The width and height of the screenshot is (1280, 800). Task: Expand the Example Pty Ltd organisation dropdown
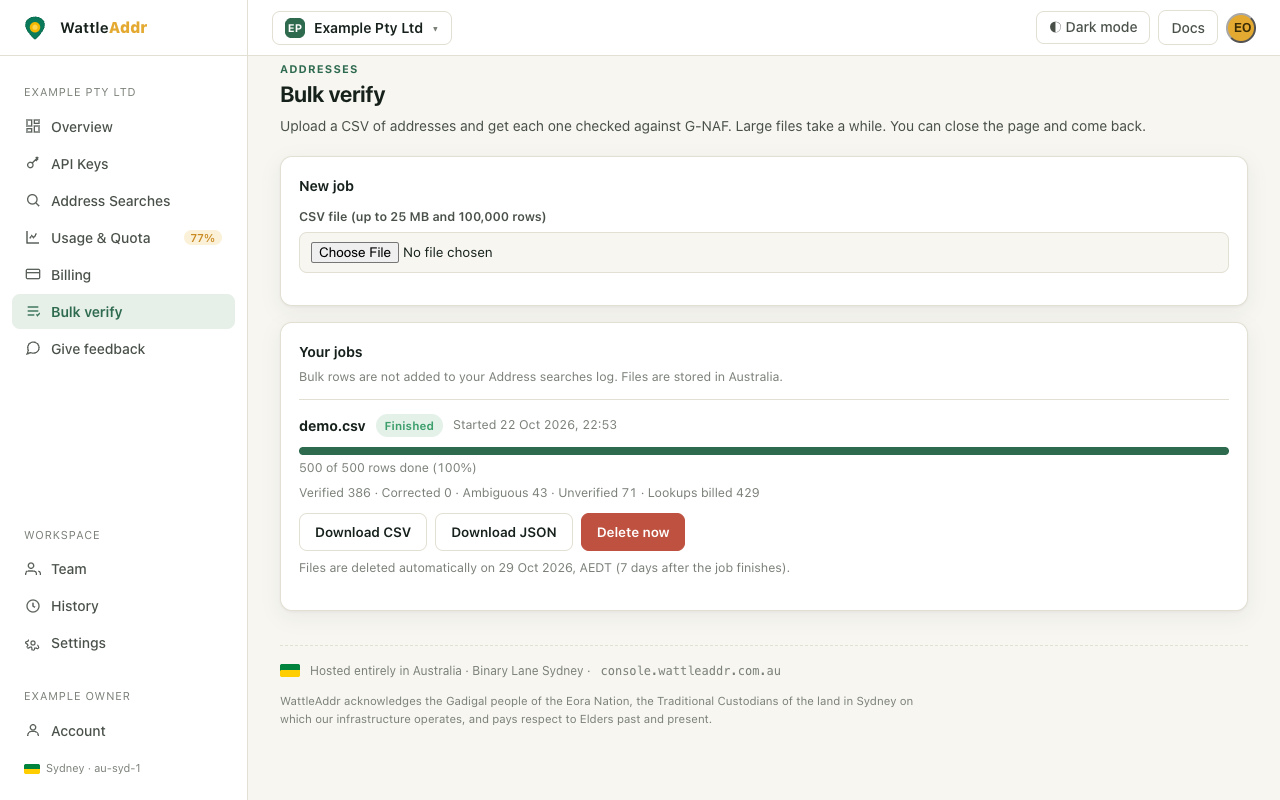tap(362, 28)
